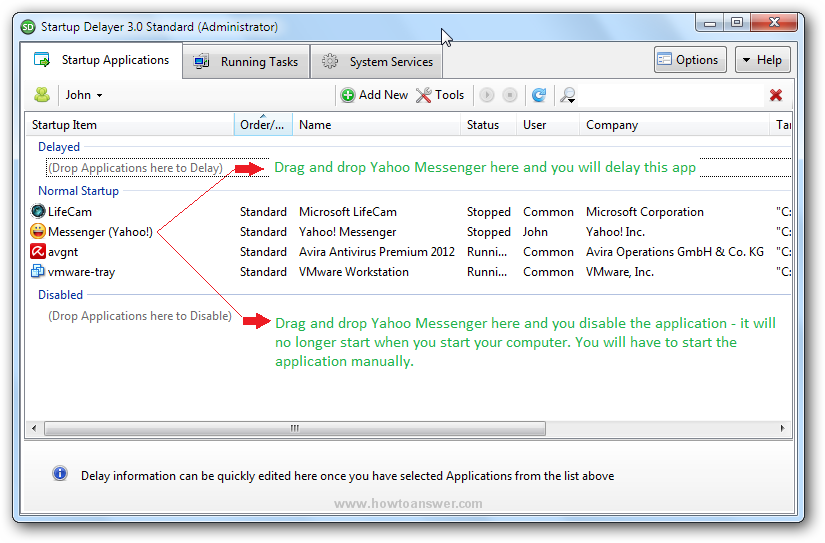Image resolution: width=825 pixels, height=543 pixels.
Task: Click the Options button
Action: [690, 59]
